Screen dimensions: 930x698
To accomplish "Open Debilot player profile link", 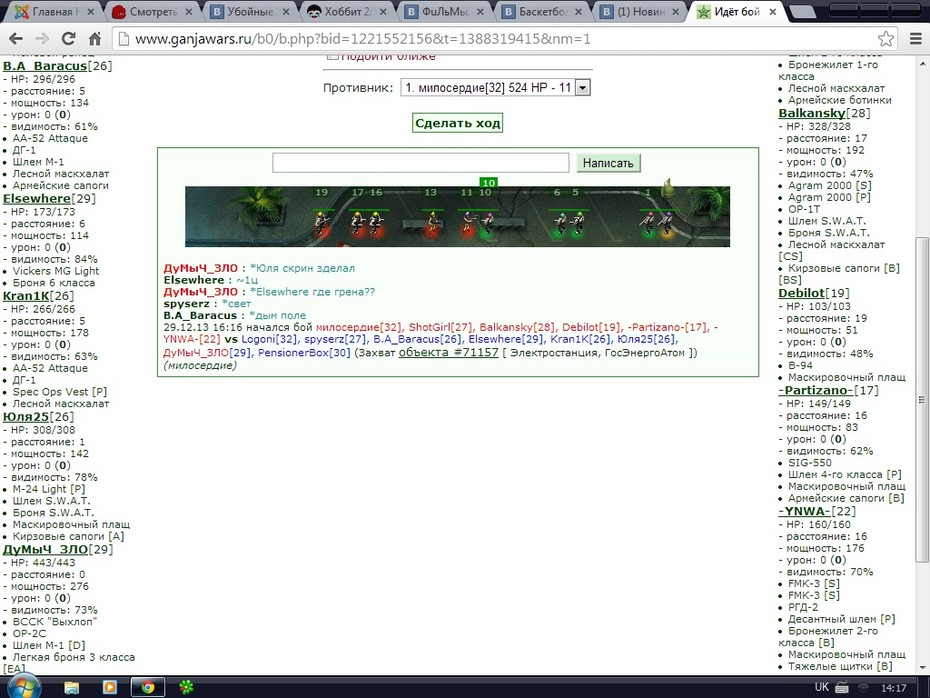I will [x=801, y=294].
